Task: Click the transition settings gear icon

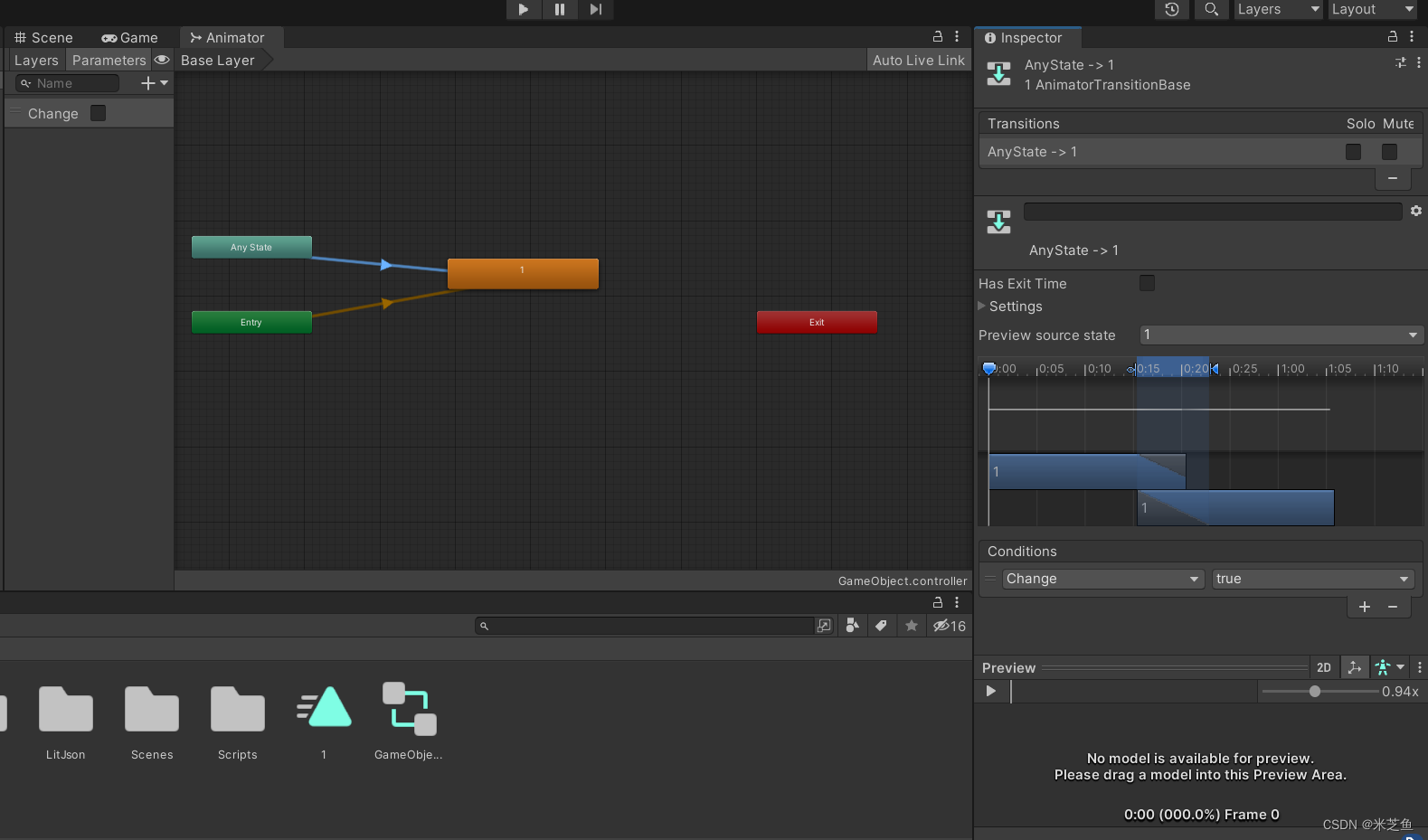Action: [x=1416, y=211]
